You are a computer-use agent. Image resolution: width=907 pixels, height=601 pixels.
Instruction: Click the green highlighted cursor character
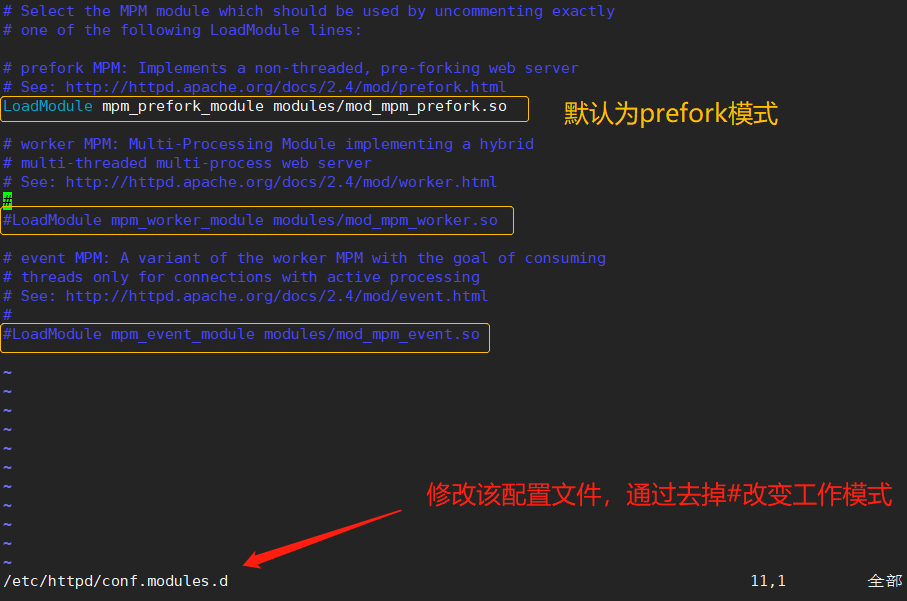point(8,201)
